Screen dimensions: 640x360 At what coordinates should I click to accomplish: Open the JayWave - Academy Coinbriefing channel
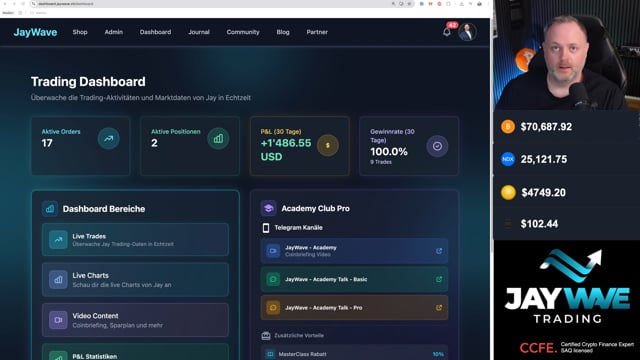354,251
